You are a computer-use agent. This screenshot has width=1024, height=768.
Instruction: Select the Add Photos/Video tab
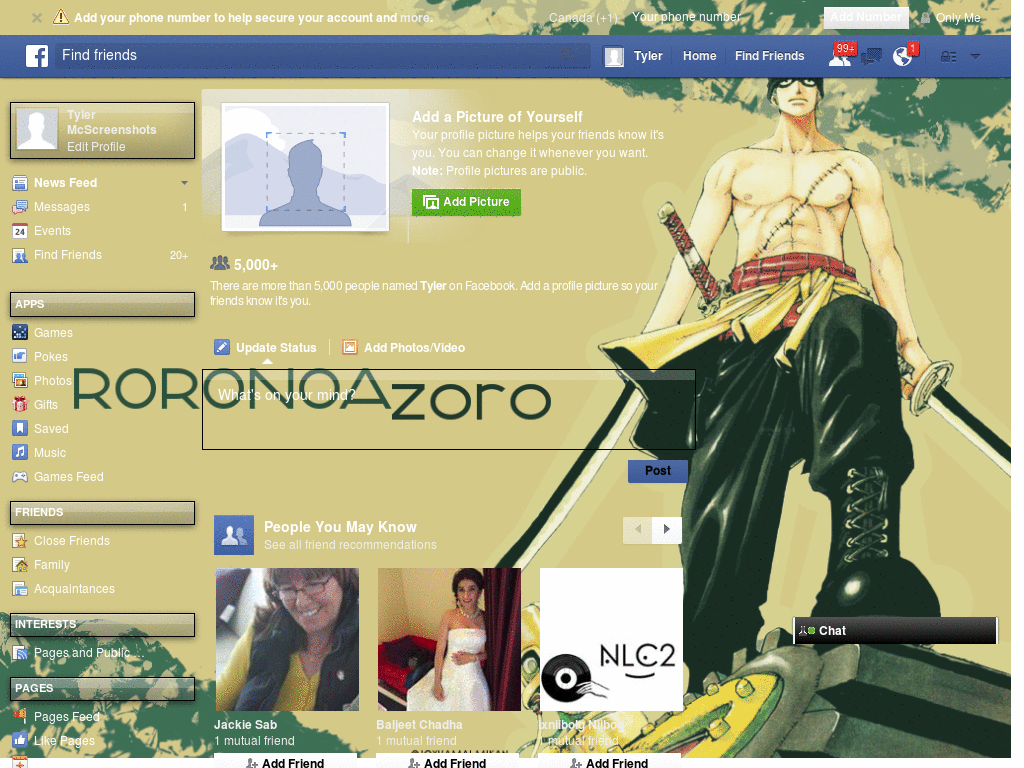click(x=404, y=348)
